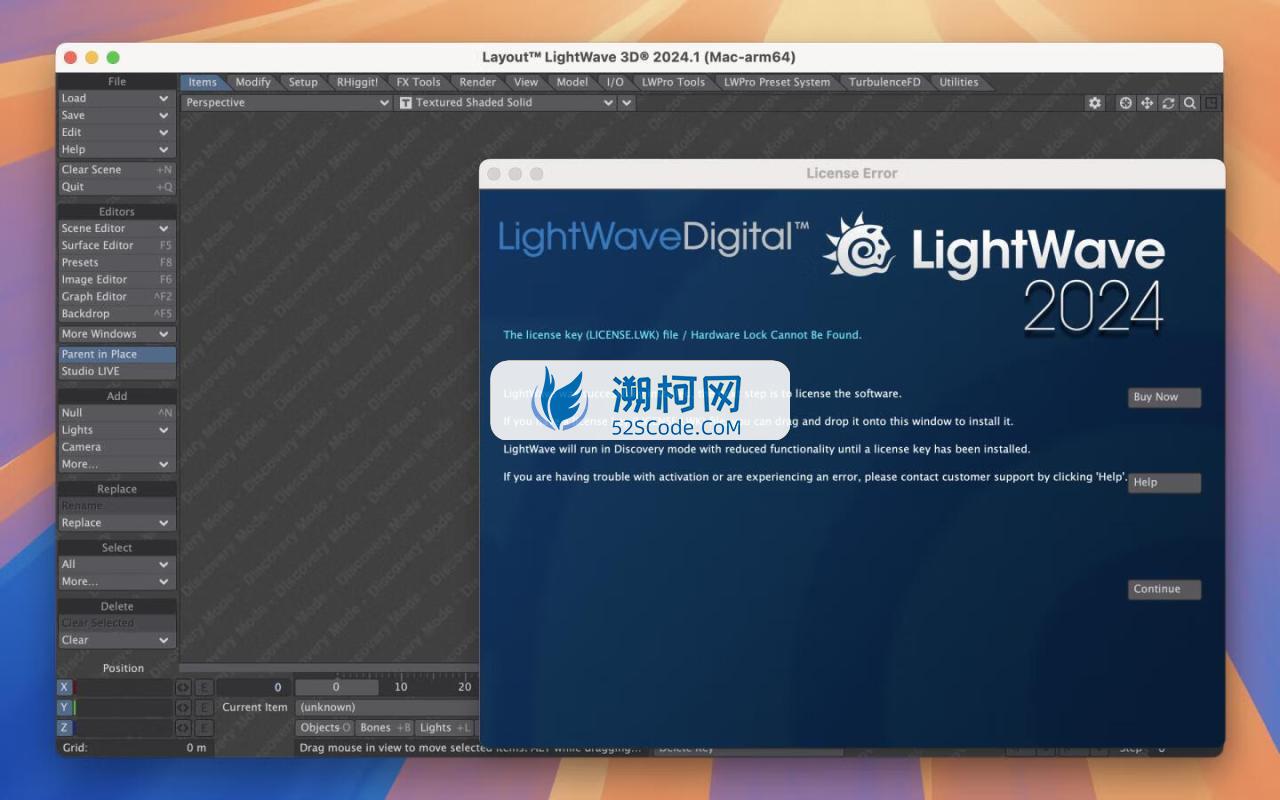
Task: Change the Perspective view type dropdown
Action: (x=287, y=102)
